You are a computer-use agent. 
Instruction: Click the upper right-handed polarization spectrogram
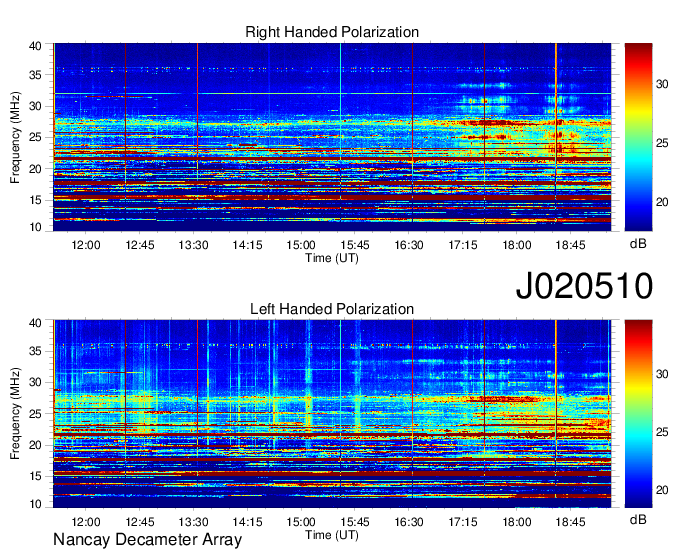(332, 137)
